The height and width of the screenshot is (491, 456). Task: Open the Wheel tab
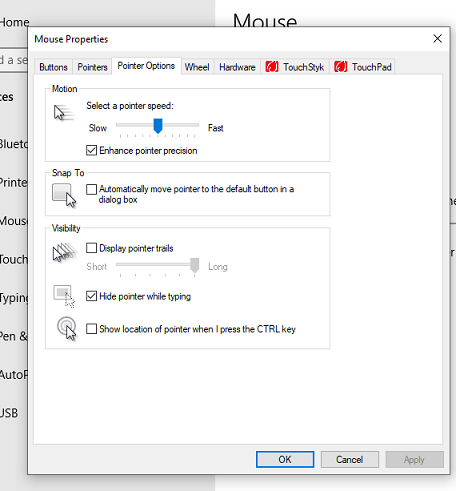tap(197, 67)
